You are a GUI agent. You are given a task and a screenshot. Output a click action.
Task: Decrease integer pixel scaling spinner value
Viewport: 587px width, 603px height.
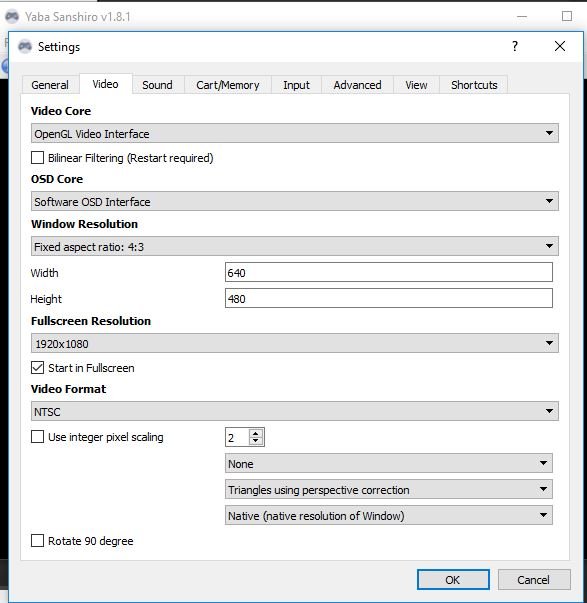click(x=256, y=441)
